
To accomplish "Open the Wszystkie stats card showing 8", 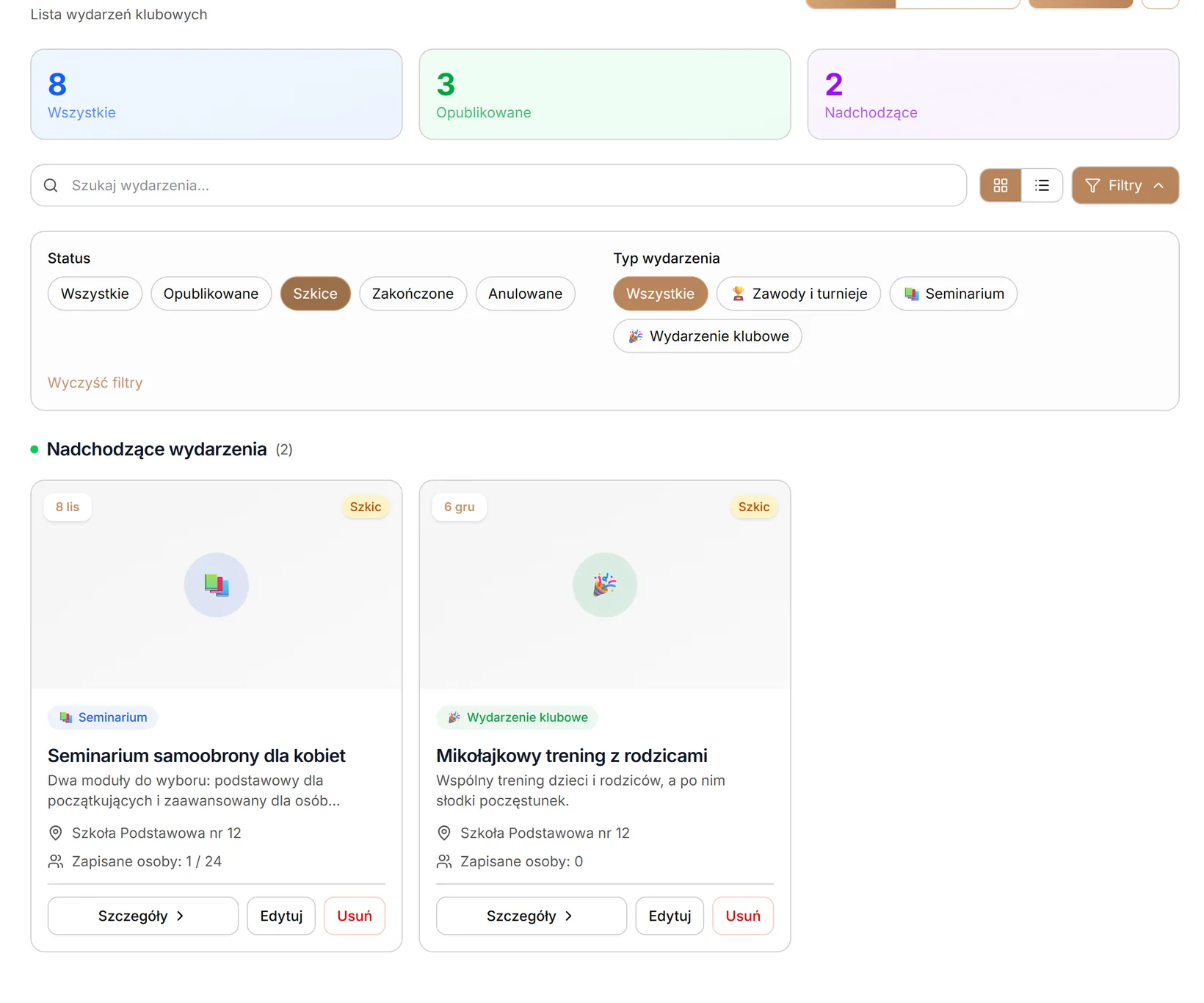I will click(x=217, y=94).
